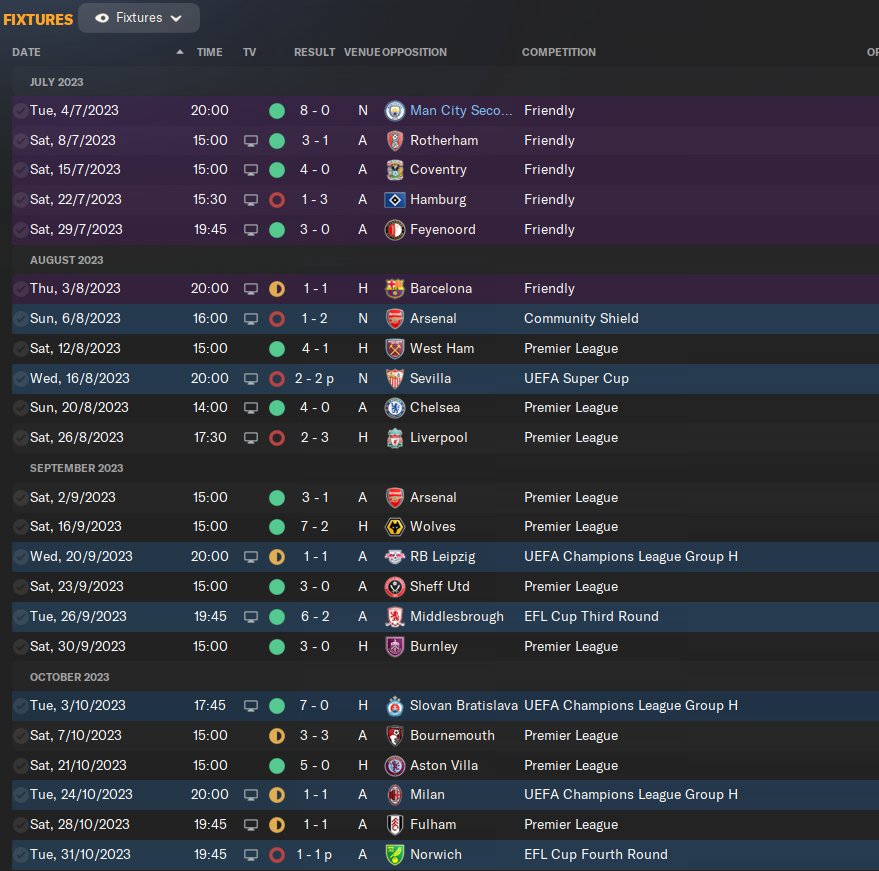Click the Liverpool club crest
879x871 pixels.
coord(395,437)
